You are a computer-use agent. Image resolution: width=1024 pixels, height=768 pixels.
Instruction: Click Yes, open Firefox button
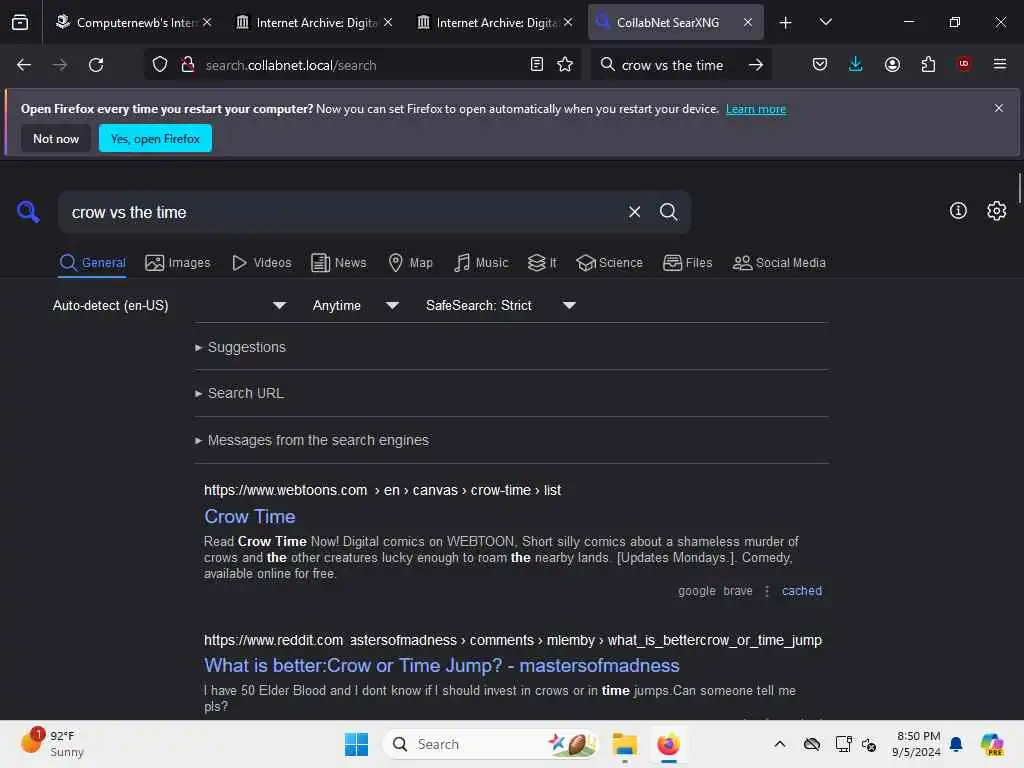[x=155, y=138]
